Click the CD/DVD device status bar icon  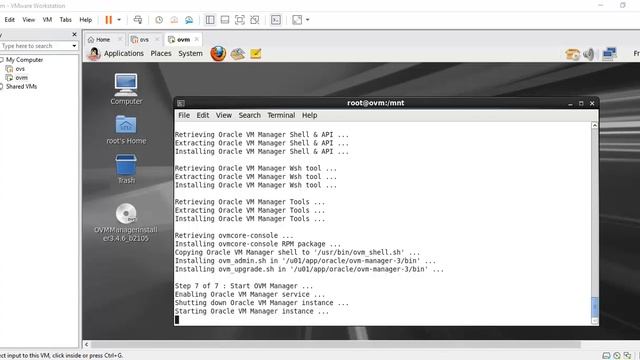click(617, 356)
